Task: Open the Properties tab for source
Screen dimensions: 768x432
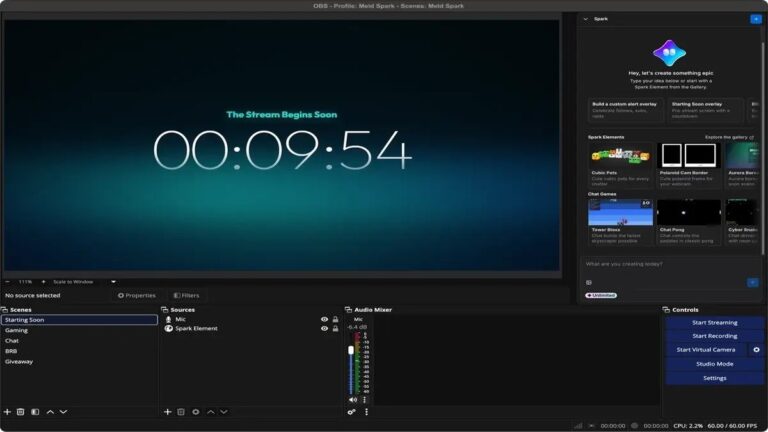Action: coord(137,295)
